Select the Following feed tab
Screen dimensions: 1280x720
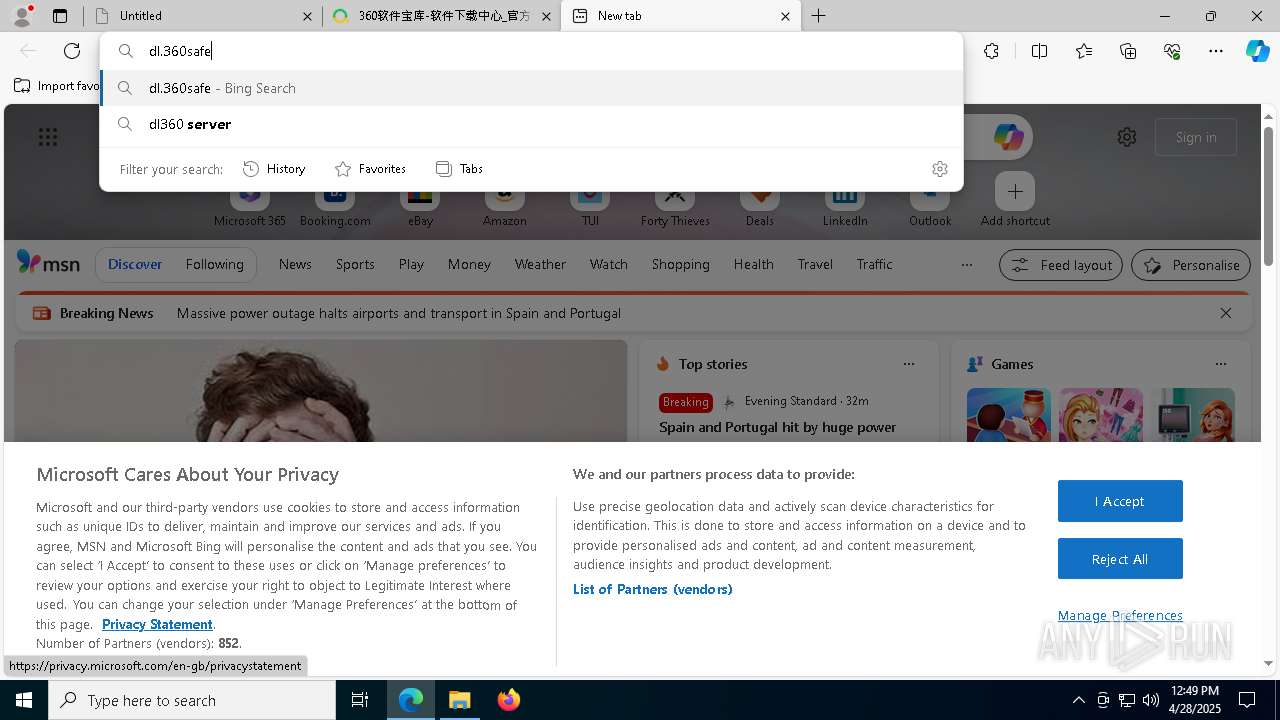pos(215,264)
